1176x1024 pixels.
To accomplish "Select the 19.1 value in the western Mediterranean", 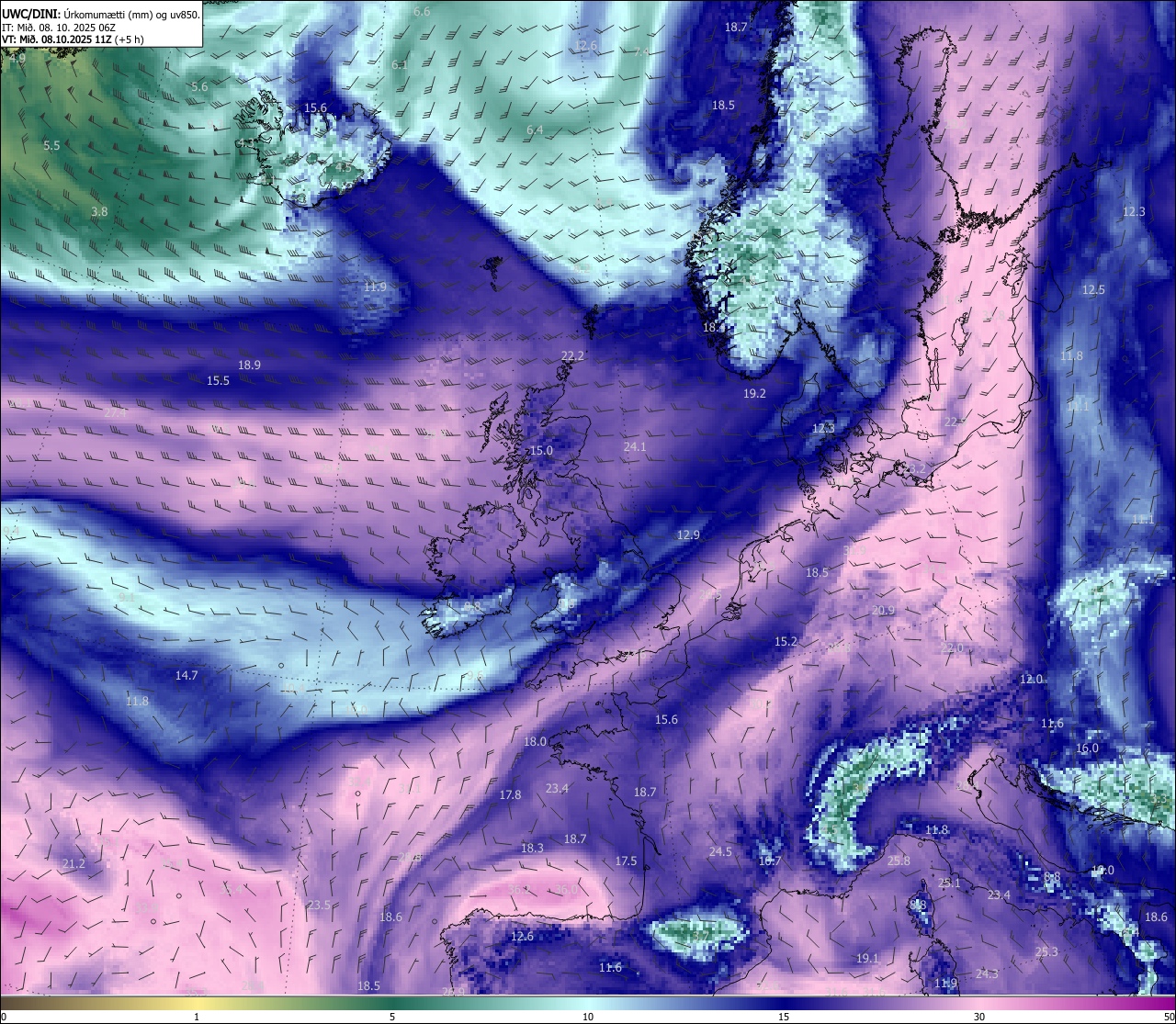I will pyautogui.click(x=867, y=958).
